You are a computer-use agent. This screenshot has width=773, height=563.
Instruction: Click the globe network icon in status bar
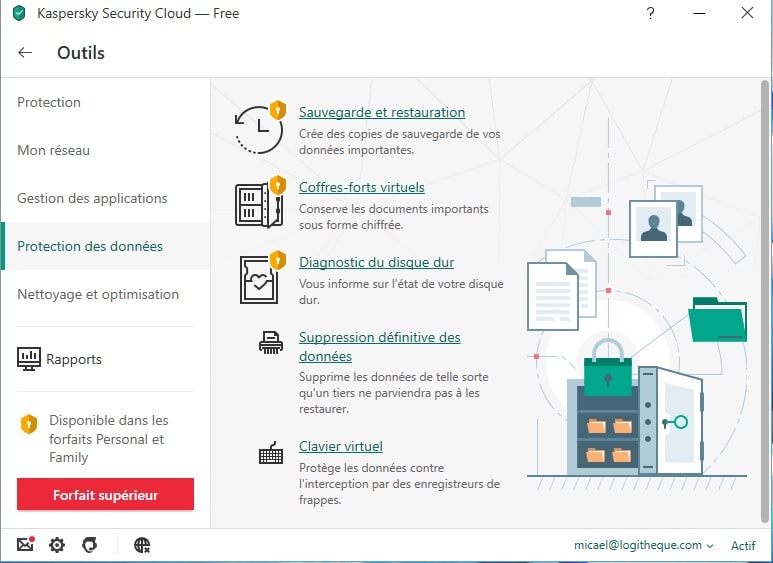point(142,545)
